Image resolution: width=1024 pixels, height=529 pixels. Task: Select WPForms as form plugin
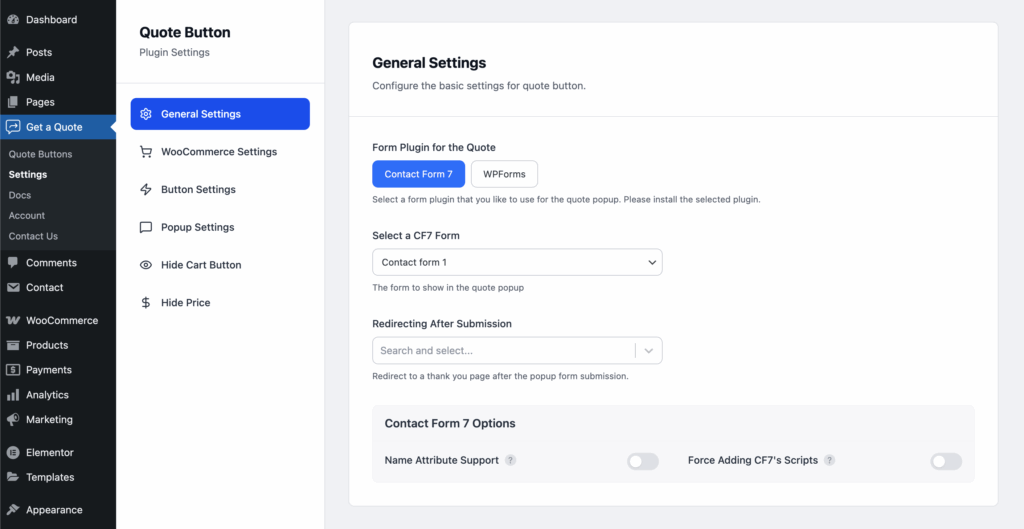(504, 174)
